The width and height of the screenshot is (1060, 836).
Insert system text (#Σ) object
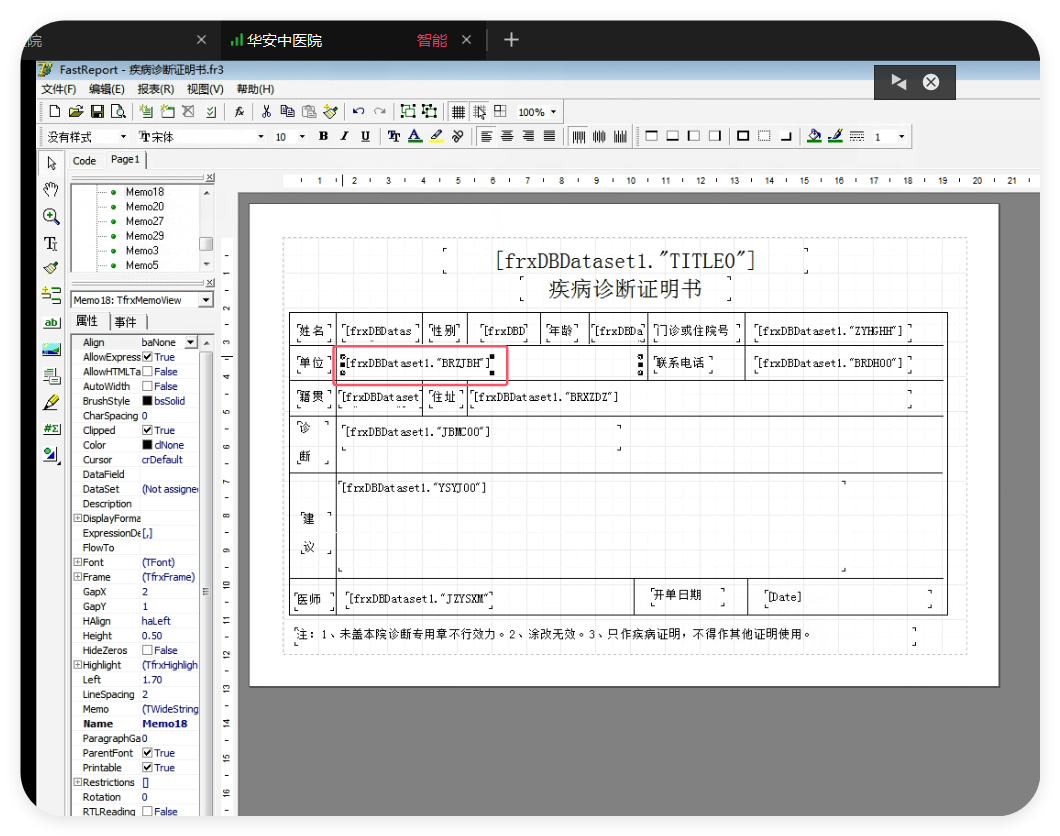51,428
